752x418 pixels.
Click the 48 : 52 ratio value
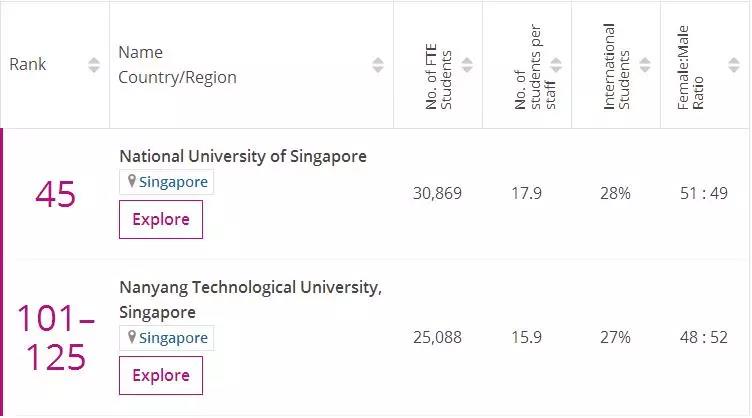coord(704,337)
